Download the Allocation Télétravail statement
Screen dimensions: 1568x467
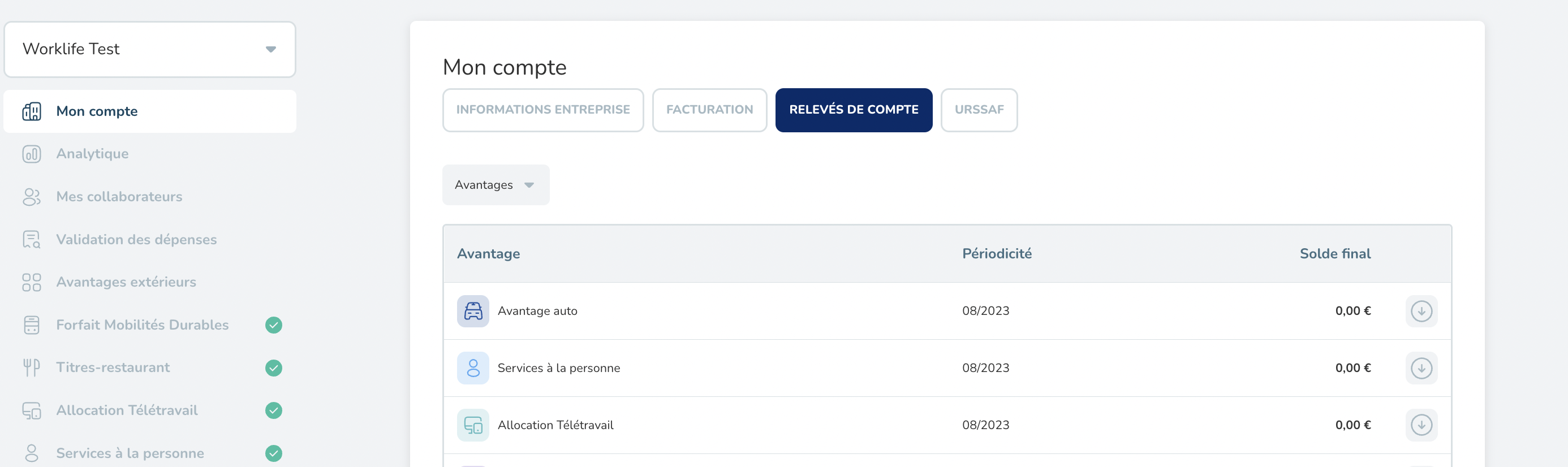1421,425
